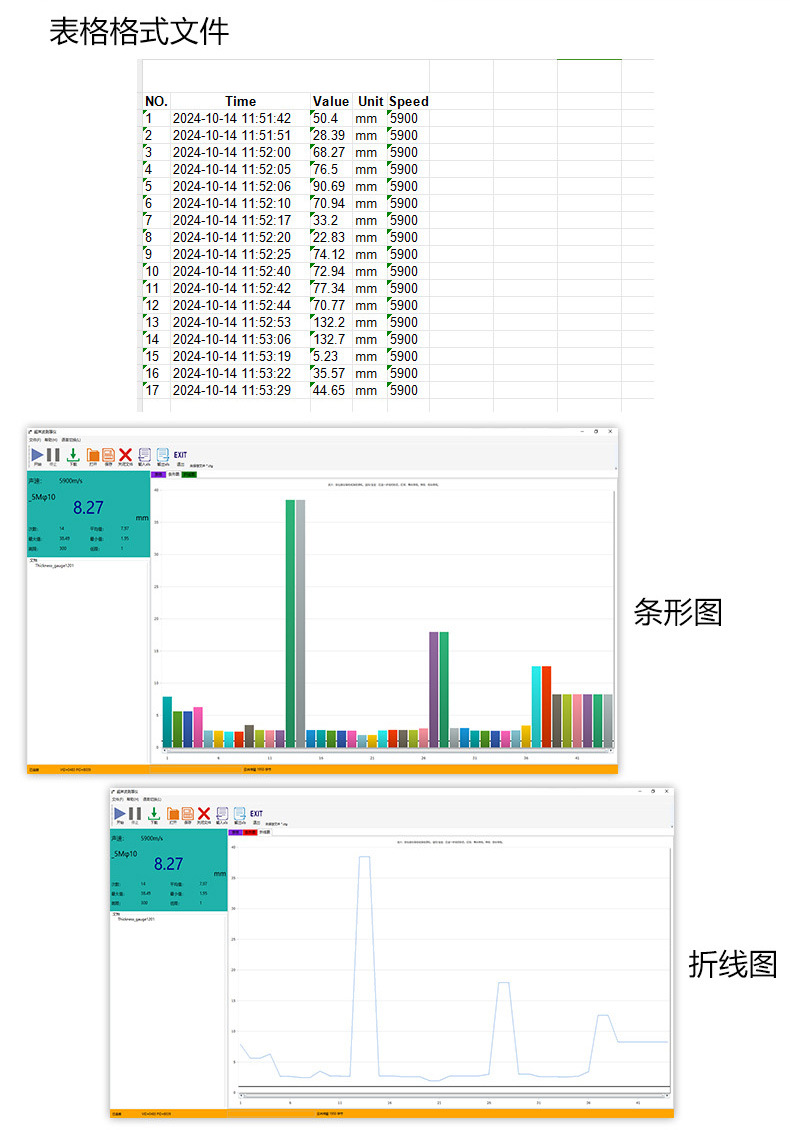Select 条形图 tab in bar chart window
This screenshot has width=790, height=1130.
(x=174, y=474)
